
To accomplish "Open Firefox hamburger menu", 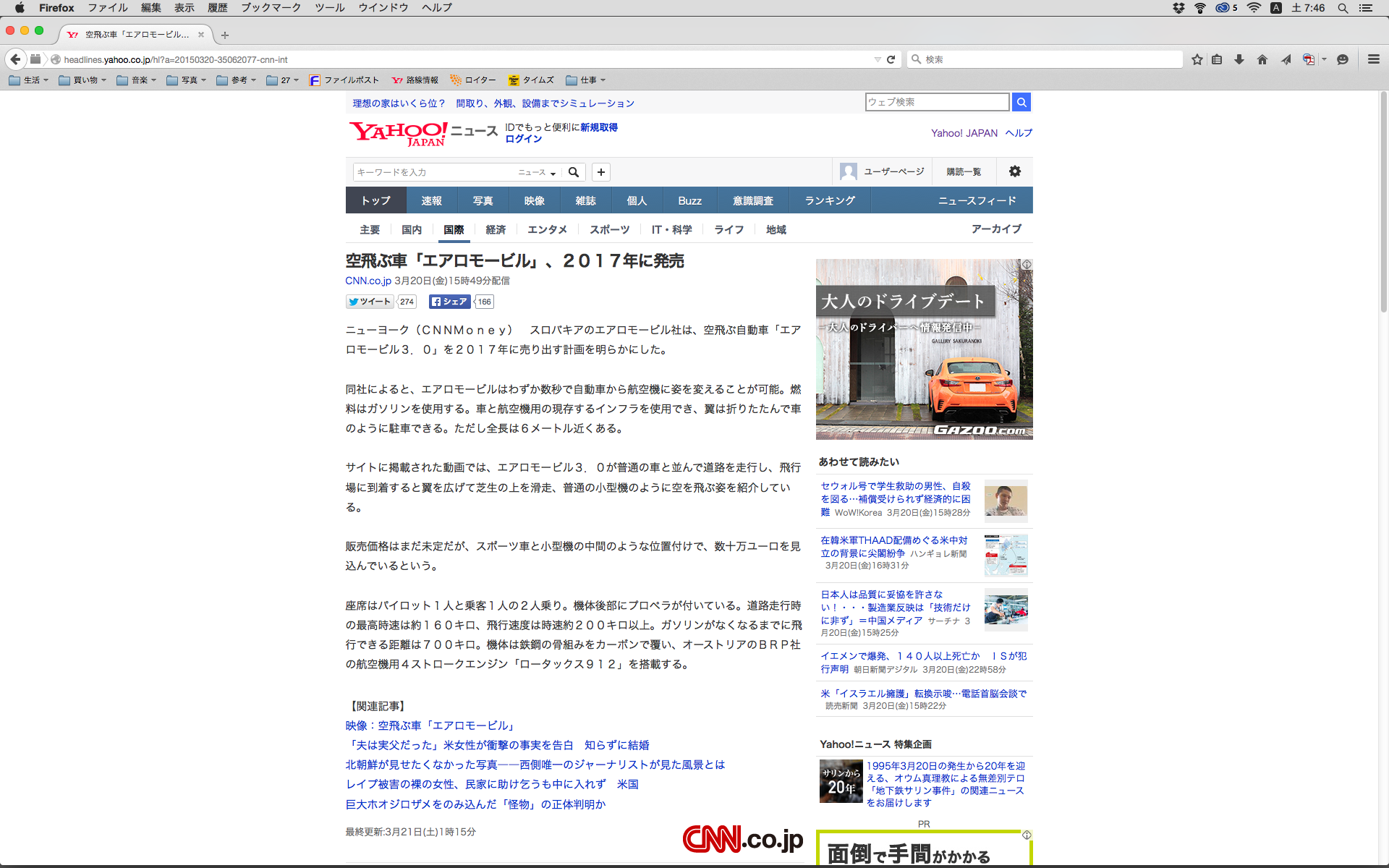I will pyautogui.click(x=1373, y=59).
